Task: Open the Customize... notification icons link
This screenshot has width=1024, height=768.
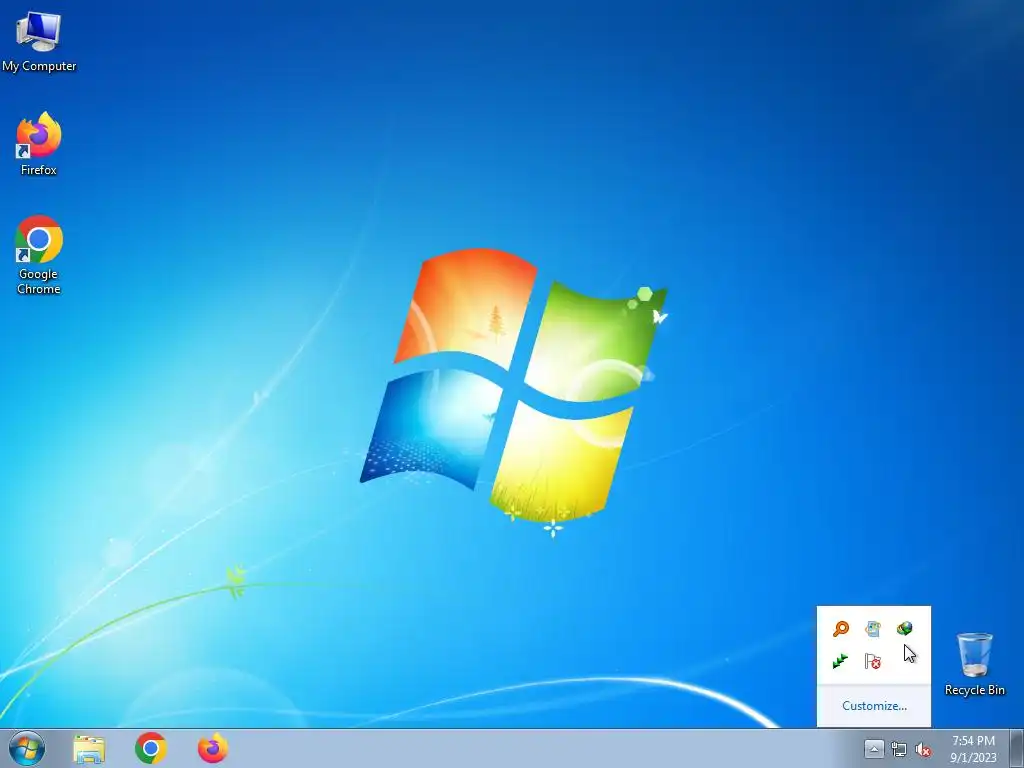Action: (x=874, y=706)
